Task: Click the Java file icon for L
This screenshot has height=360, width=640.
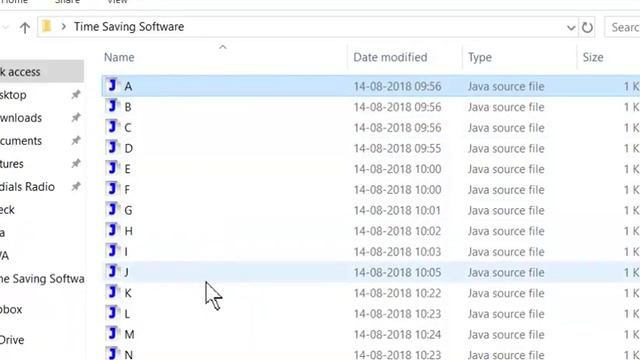Action: 112,313
